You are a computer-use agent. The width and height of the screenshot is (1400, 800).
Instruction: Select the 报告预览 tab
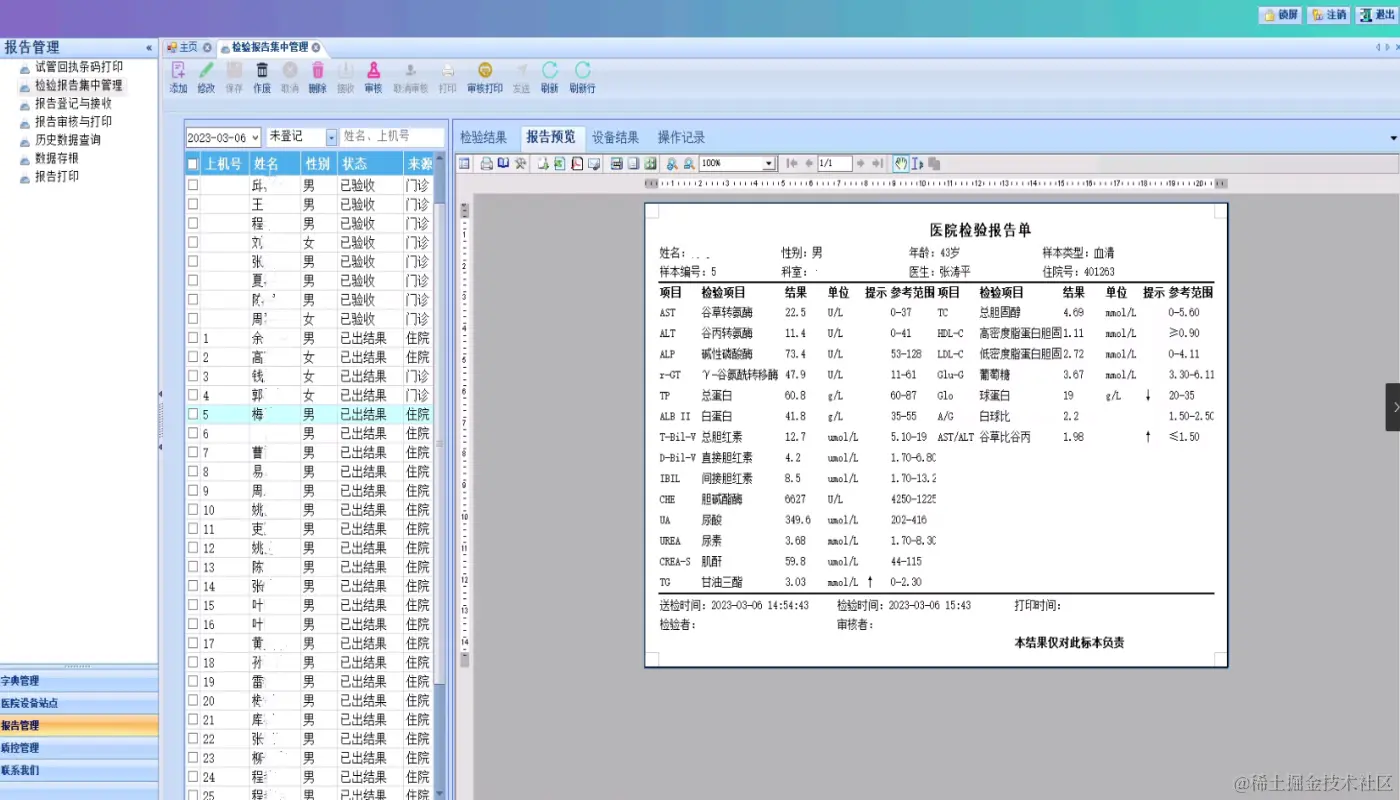[551, 137]
